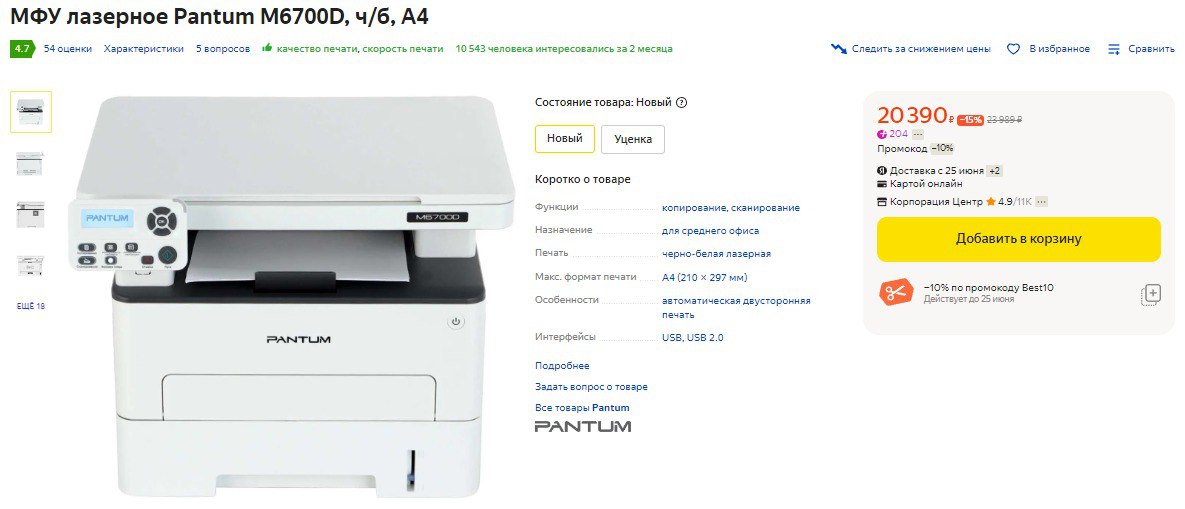Click the scissors promo coupon icon
The image size is (1185, 509).
tap(896, 293)
